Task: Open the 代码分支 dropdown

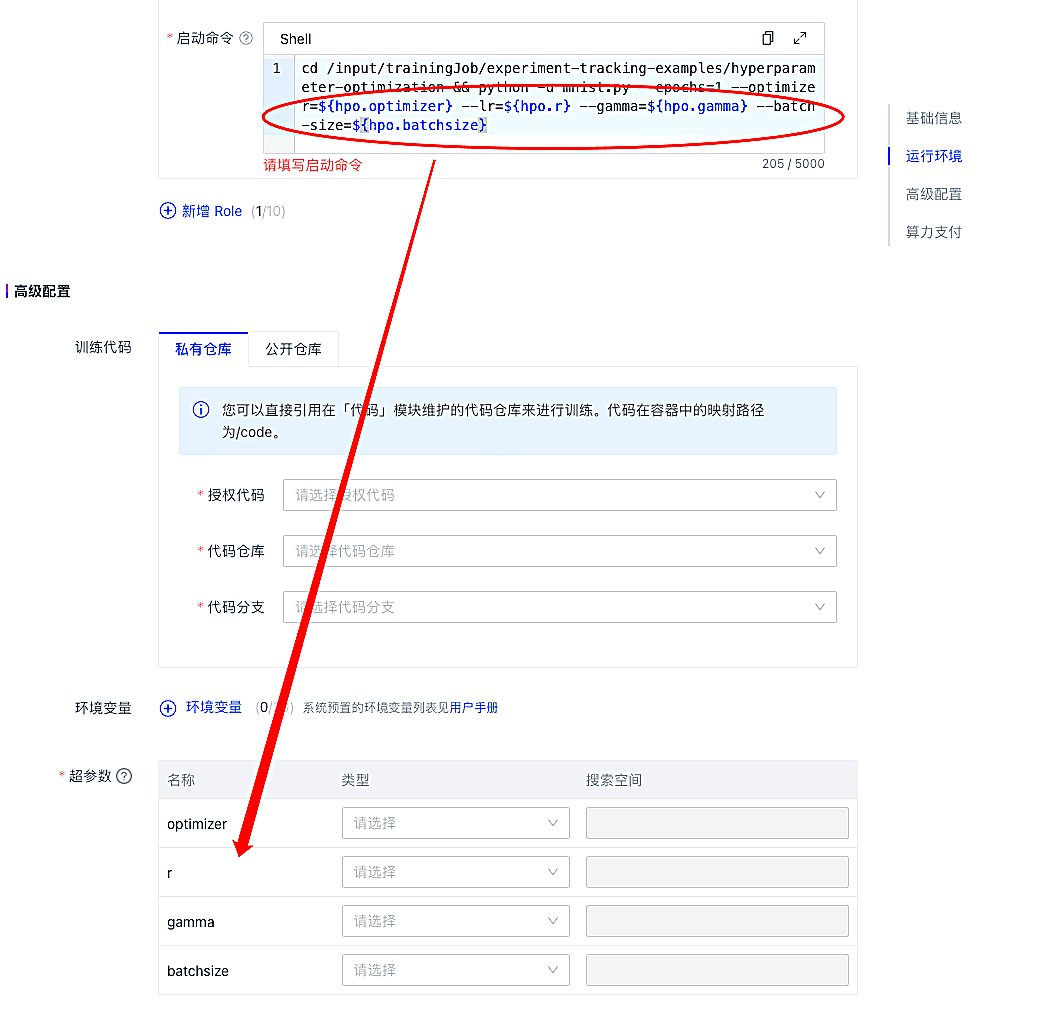Action: point(559,607)
